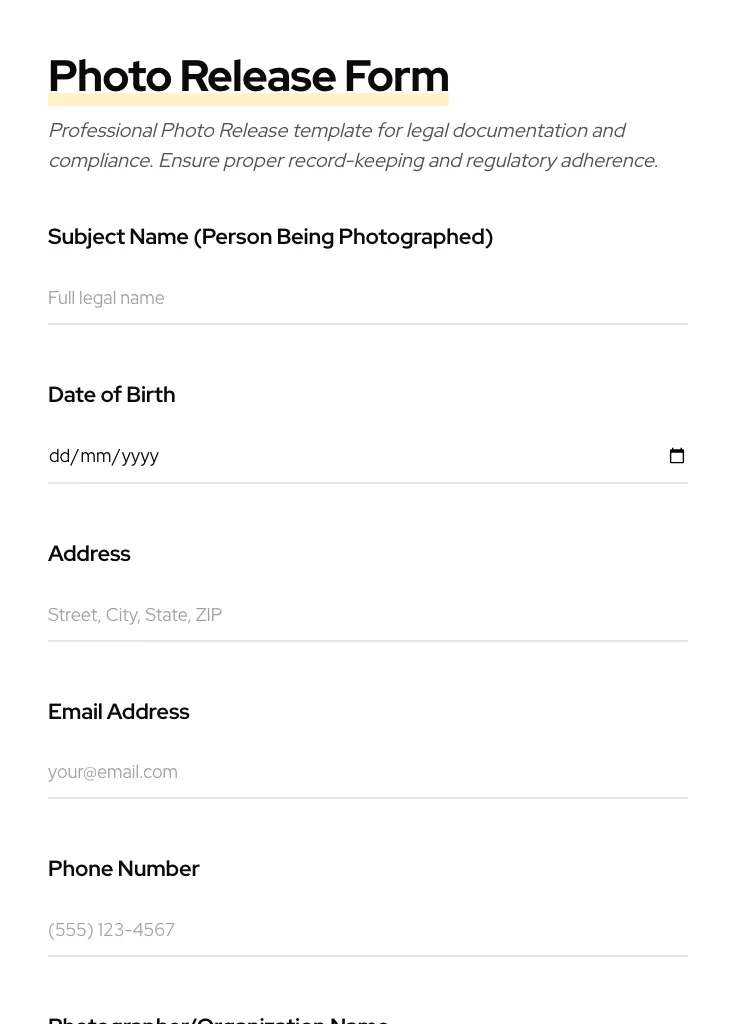Open the date picker calendar icon
The height and width of the screenshot is (1024, 736).
pos(677,456)
